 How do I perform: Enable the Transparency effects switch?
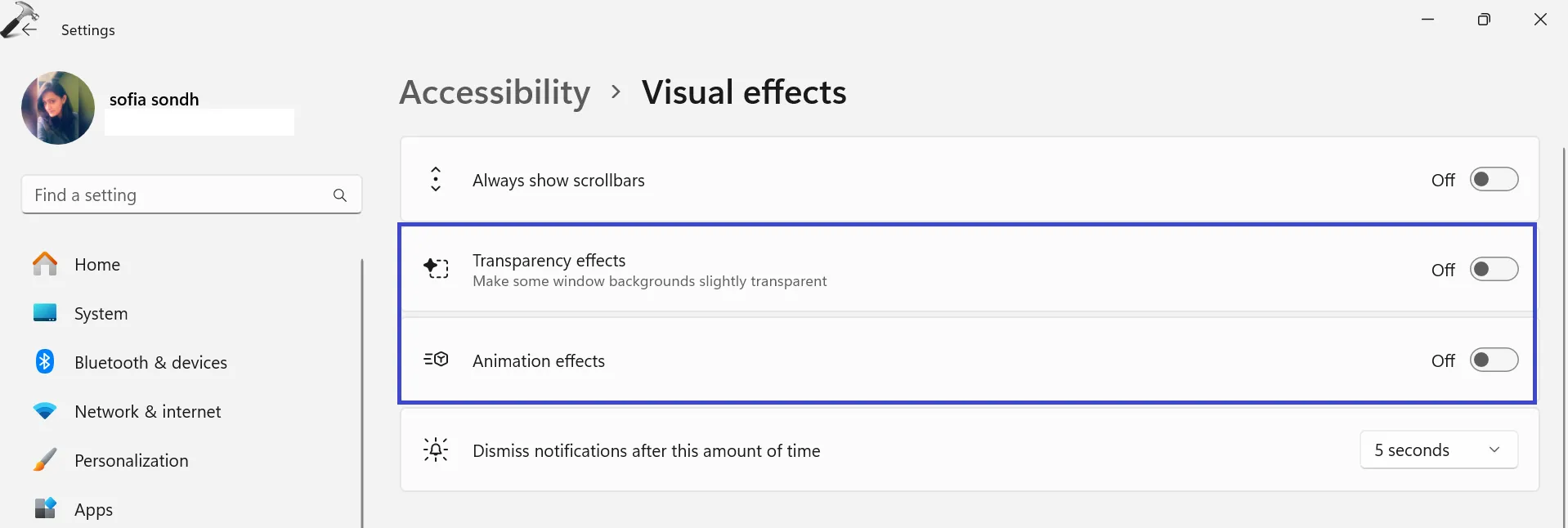point(1494,270)
